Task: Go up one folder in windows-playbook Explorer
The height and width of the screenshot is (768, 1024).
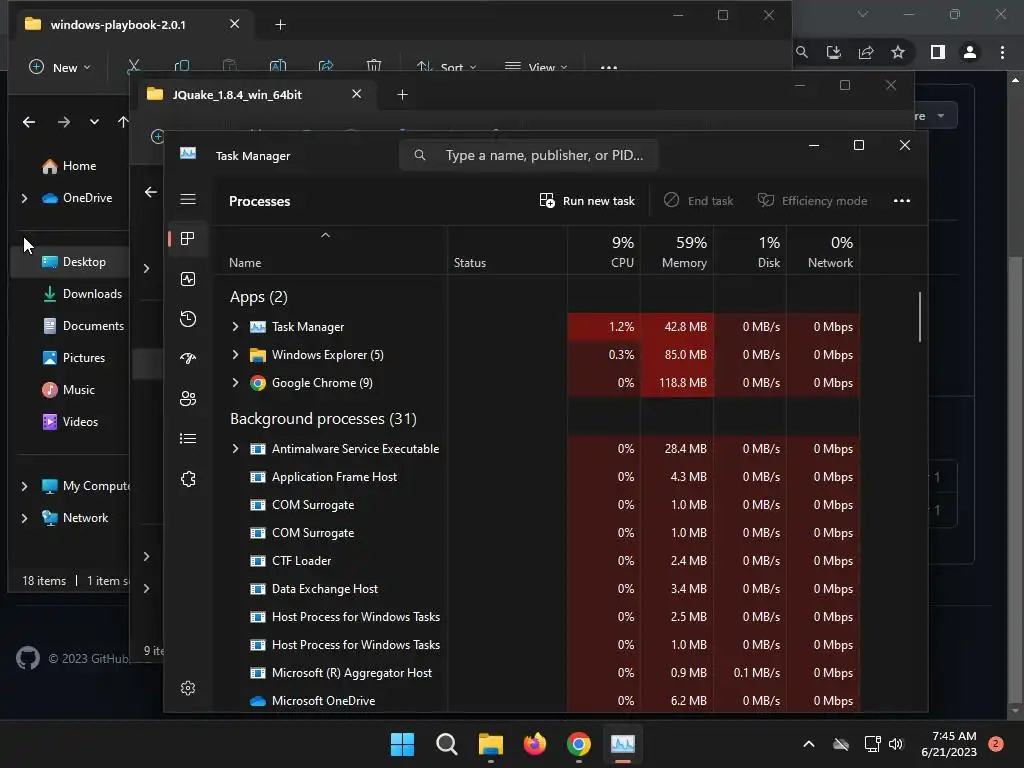Action: coord(123,122)
